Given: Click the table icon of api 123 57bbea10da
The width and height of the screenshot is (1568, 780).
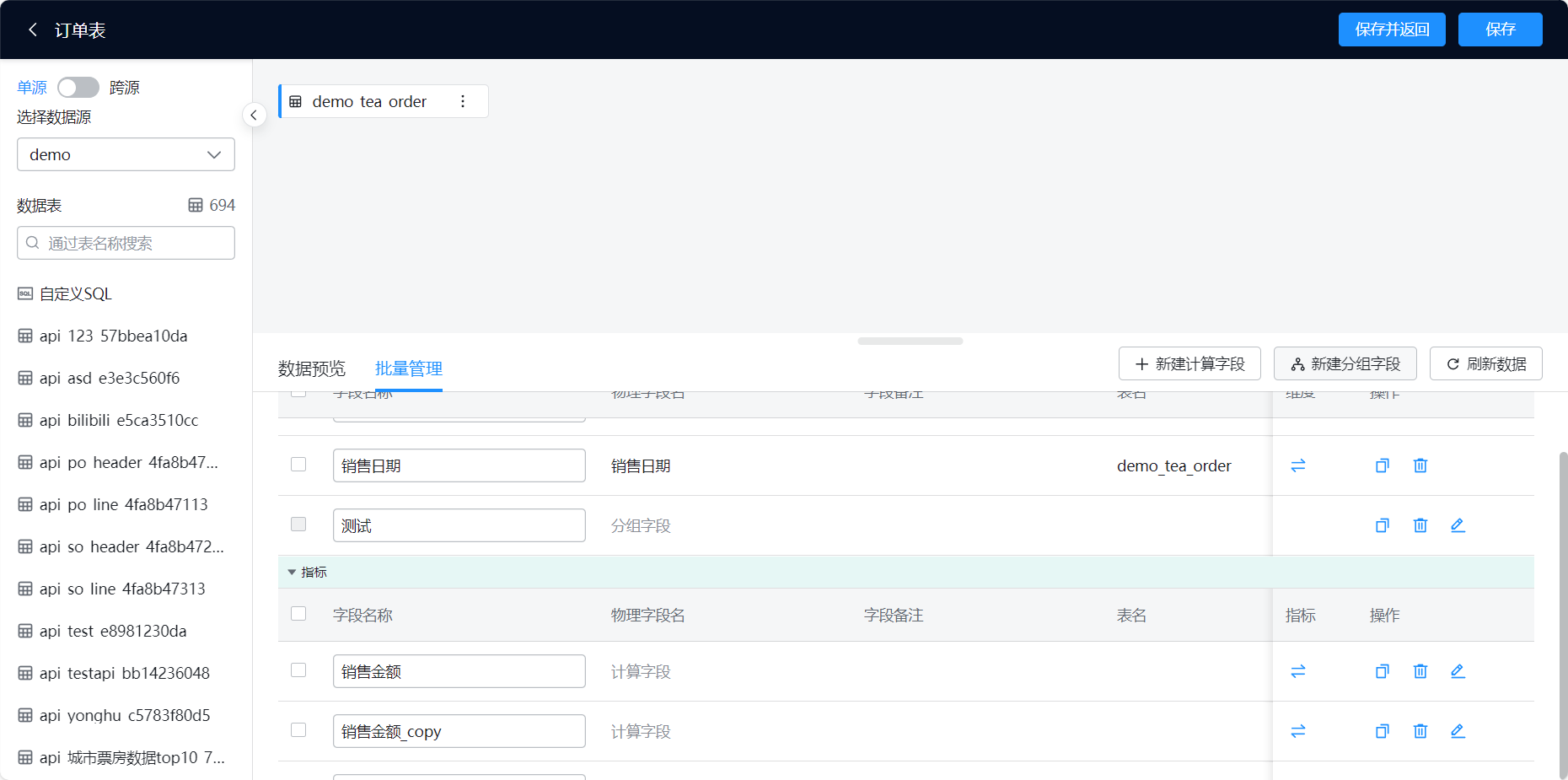Looking at the screenshot, I should tap(25, 336).
